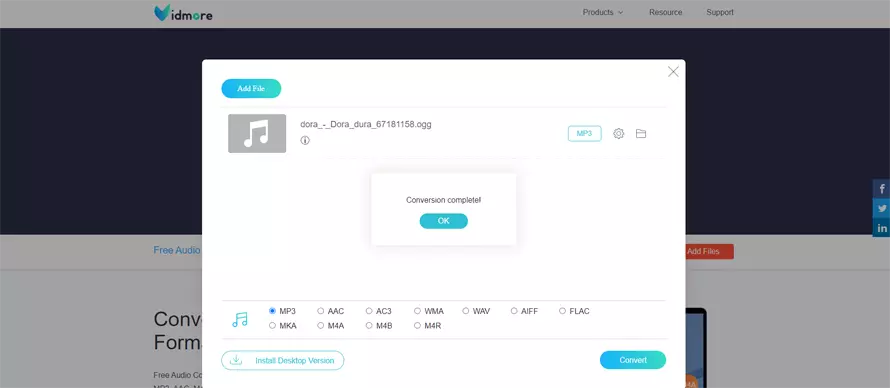Click the MP3 output format badge
The width and height of the screenshot is (890, 388).
pos(585,133)
